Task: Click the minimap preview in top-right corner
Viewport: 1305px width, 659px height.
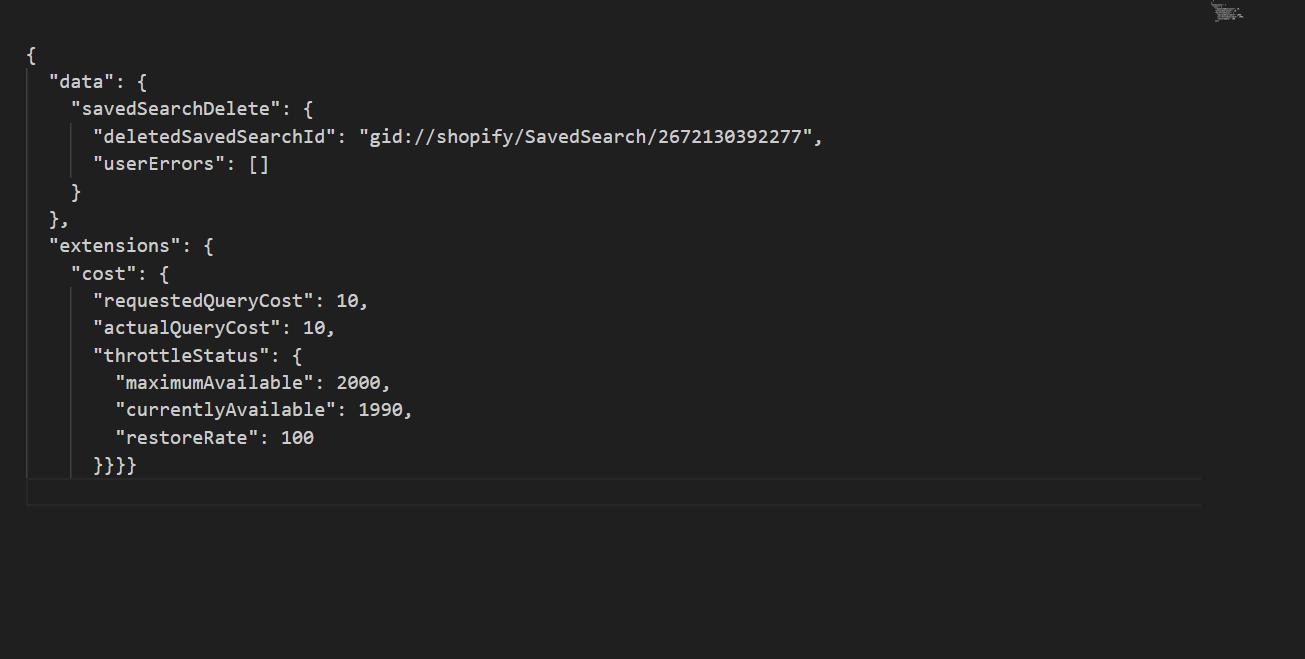Action: coord(1227,12)
